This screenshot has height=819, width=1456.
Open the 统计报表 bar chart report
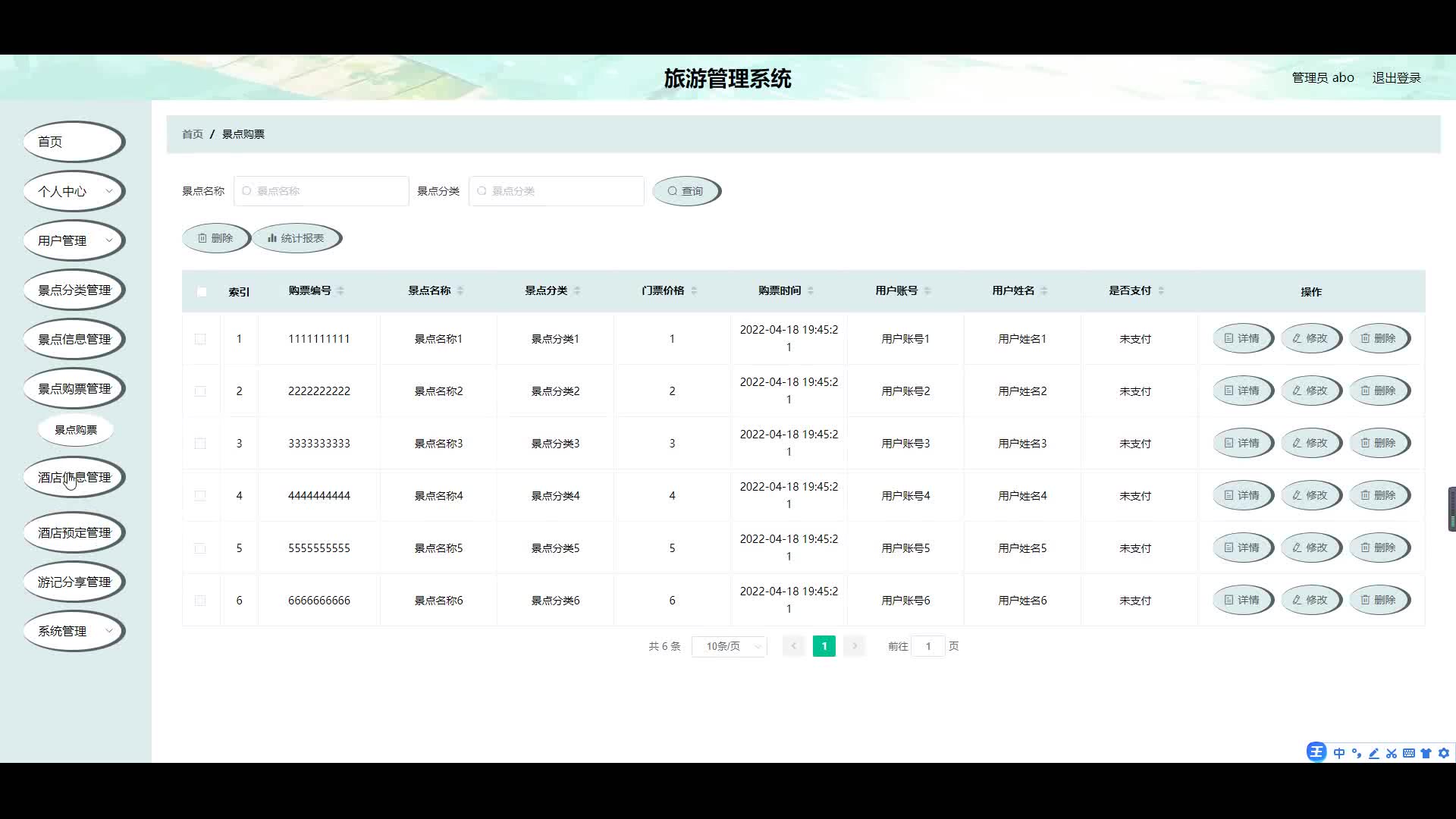(x=297, y=238)
